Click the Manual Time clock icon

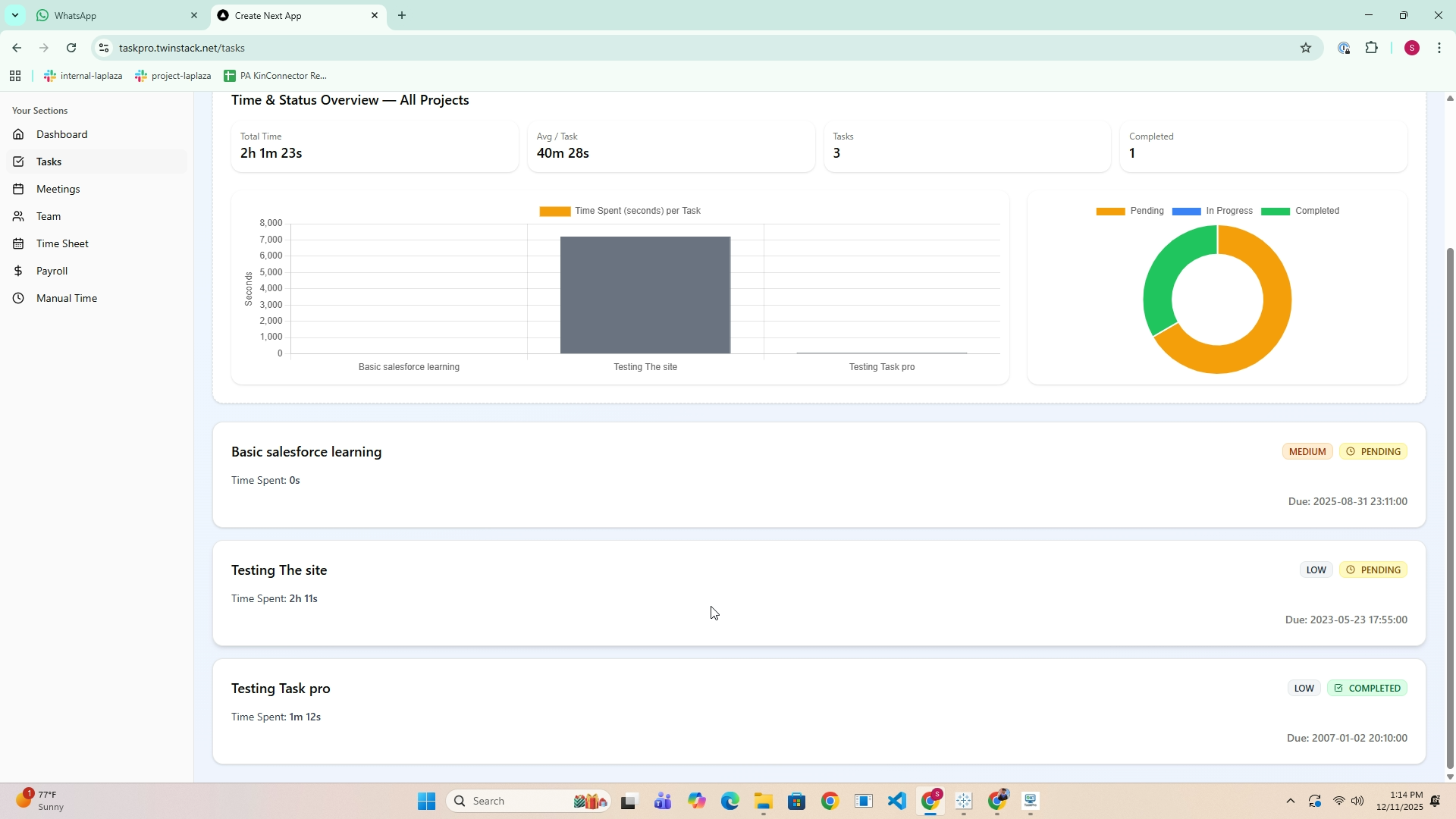pyautogui.click(x=19, y=299)
